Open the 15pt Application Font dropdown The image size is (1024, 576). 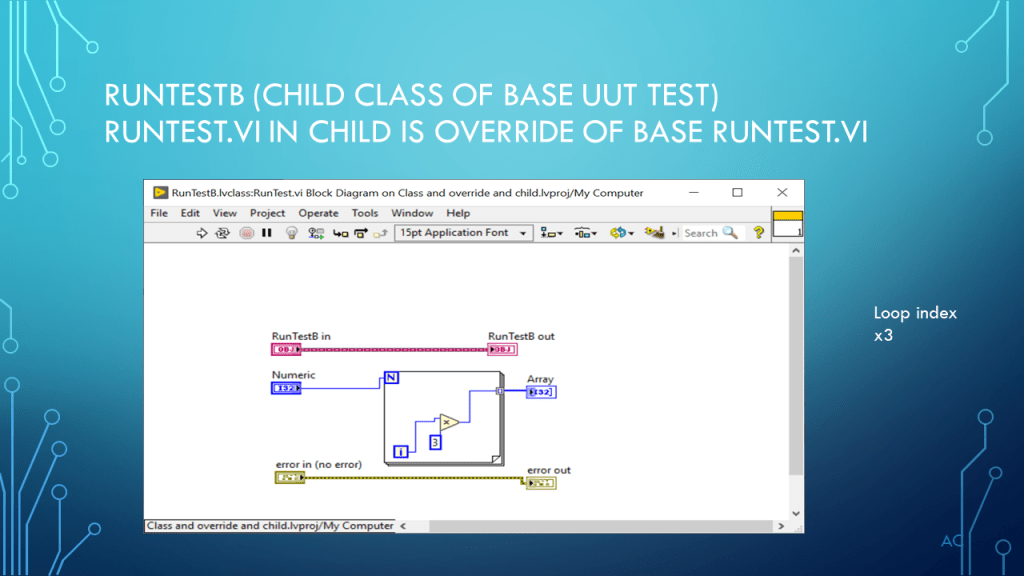[466, 233]
